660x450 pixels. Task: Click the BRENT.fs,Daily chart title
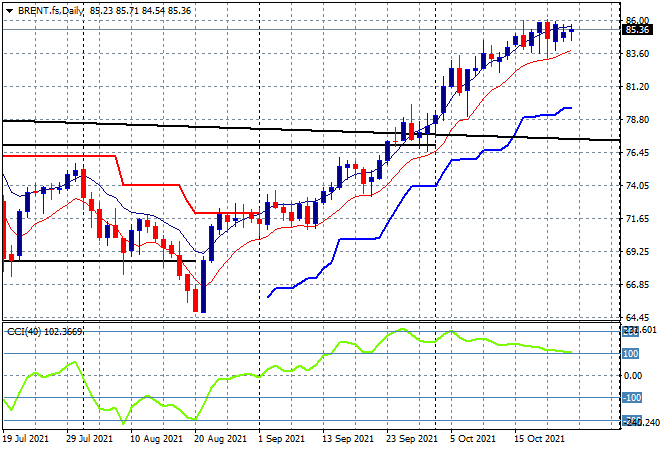tap(51, 11)
